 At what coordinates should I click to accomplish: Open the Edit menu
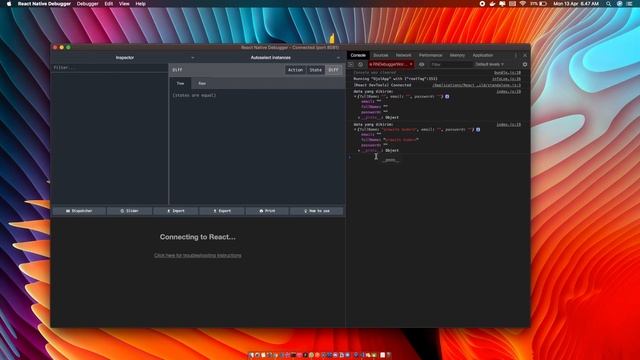(109, 4)
